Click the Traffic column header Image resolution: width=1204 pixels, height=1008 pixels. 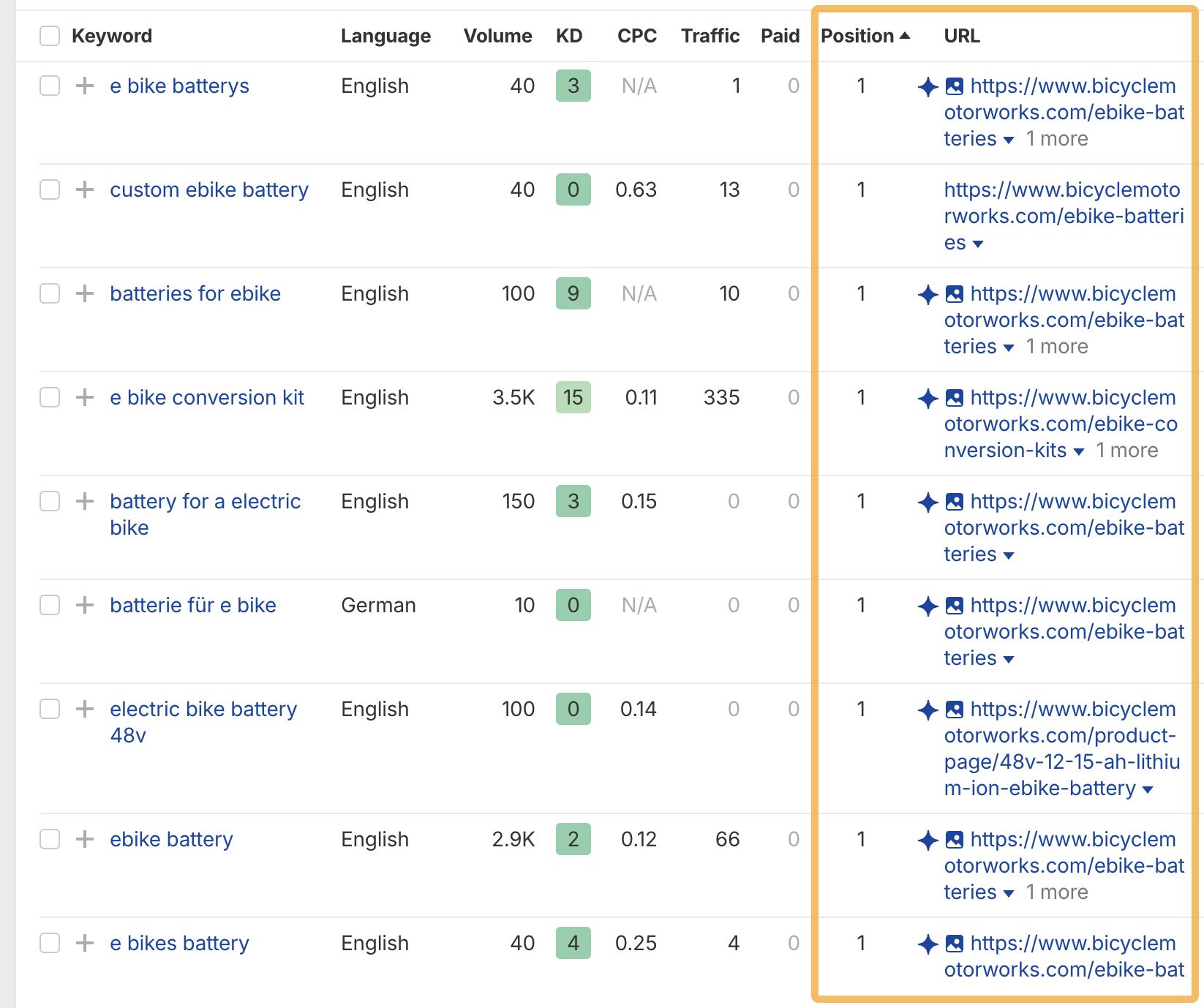coord(710,36)
